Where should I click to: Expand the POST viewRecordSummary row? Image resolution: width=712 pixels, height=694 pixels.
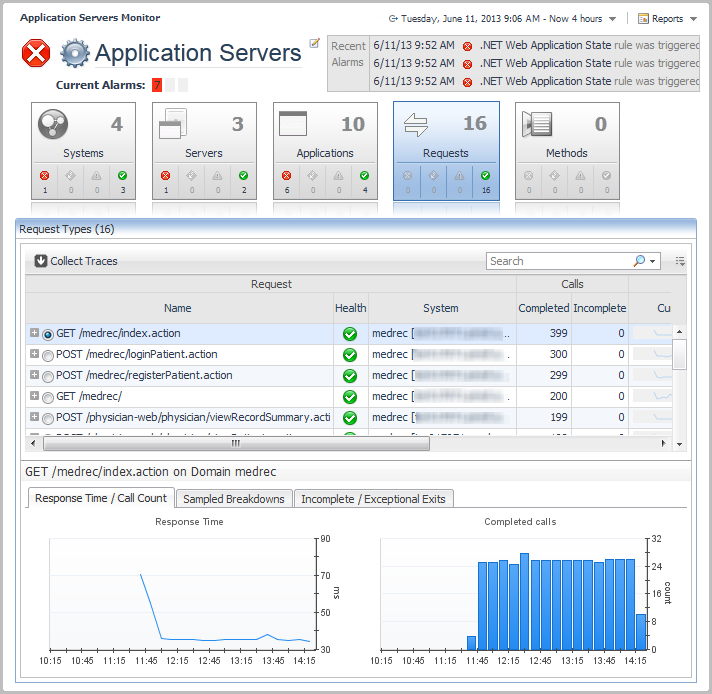click(34, 416)
